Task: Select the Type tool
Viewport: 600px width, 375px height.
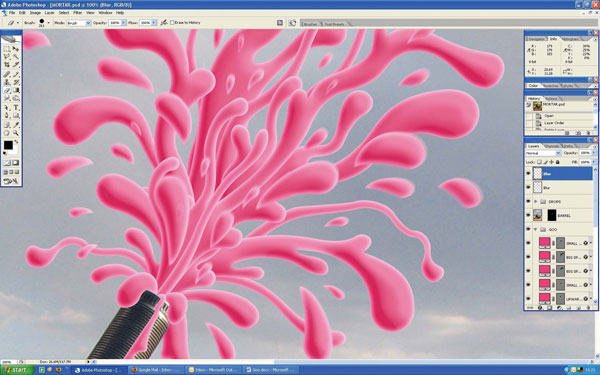Action: (16, 108)
